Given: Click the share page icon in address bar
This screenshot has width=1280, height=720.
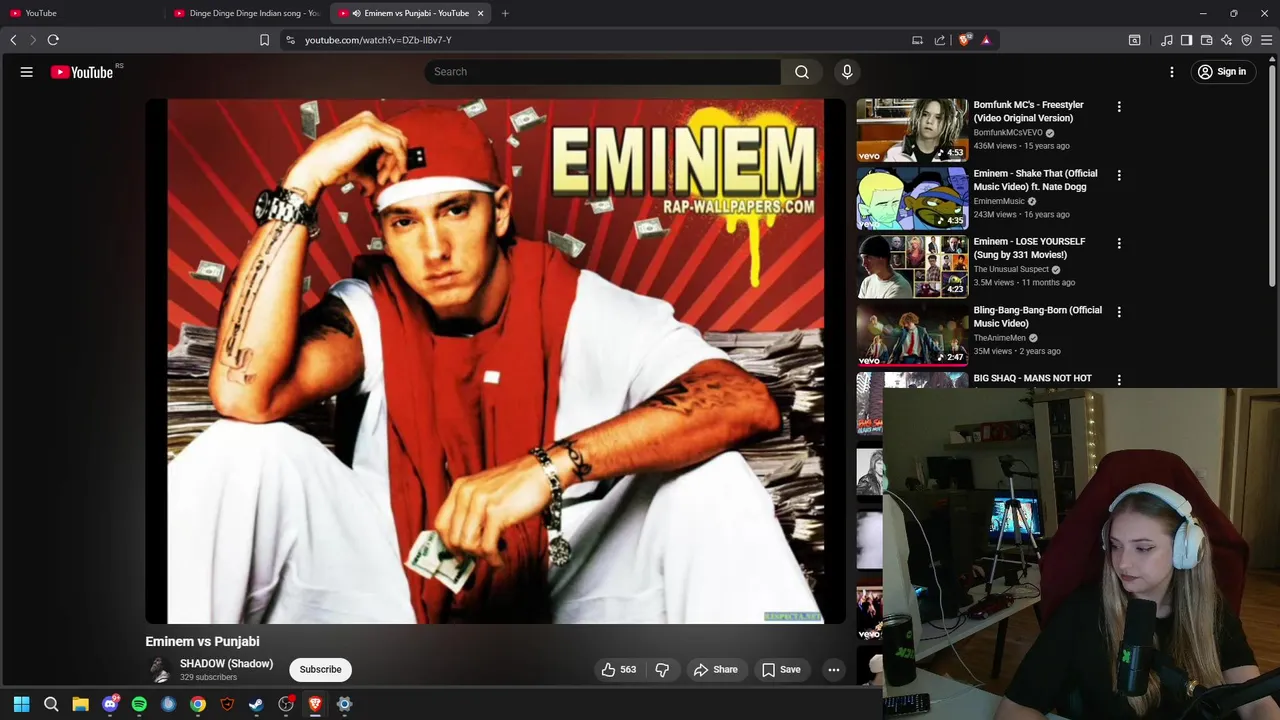Looking at the screenshot, I should [x=940, y=40].
